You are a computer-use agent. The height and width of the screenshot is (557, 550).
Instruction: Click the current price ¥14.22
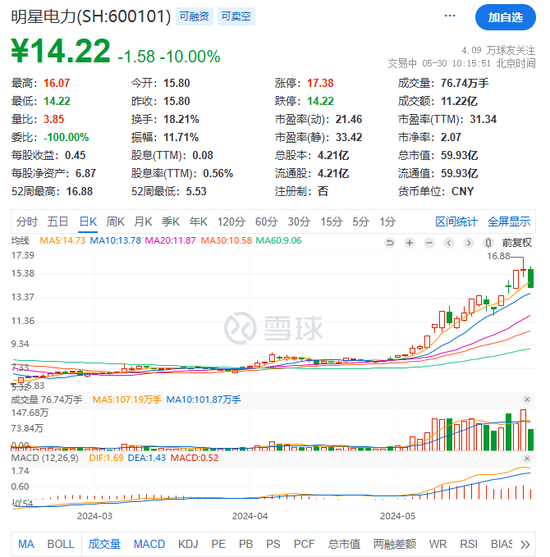(61, 51)
